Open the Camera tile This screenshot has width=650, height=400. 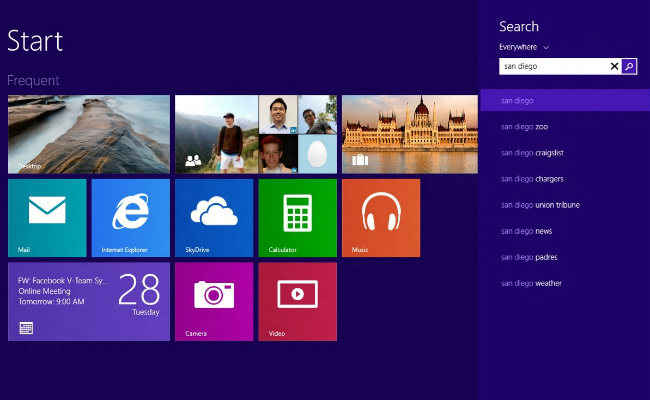(214, 302)
